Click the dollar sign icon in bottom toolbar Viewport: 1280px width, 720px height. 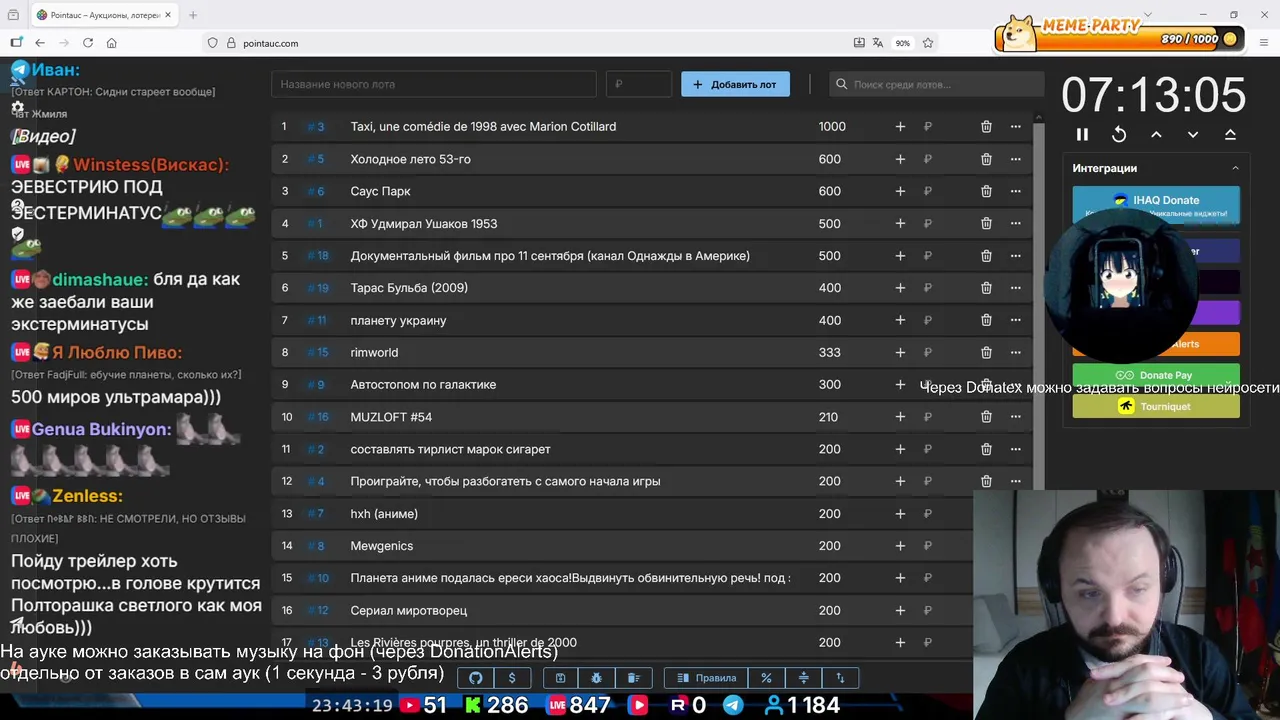click(512, 678)
